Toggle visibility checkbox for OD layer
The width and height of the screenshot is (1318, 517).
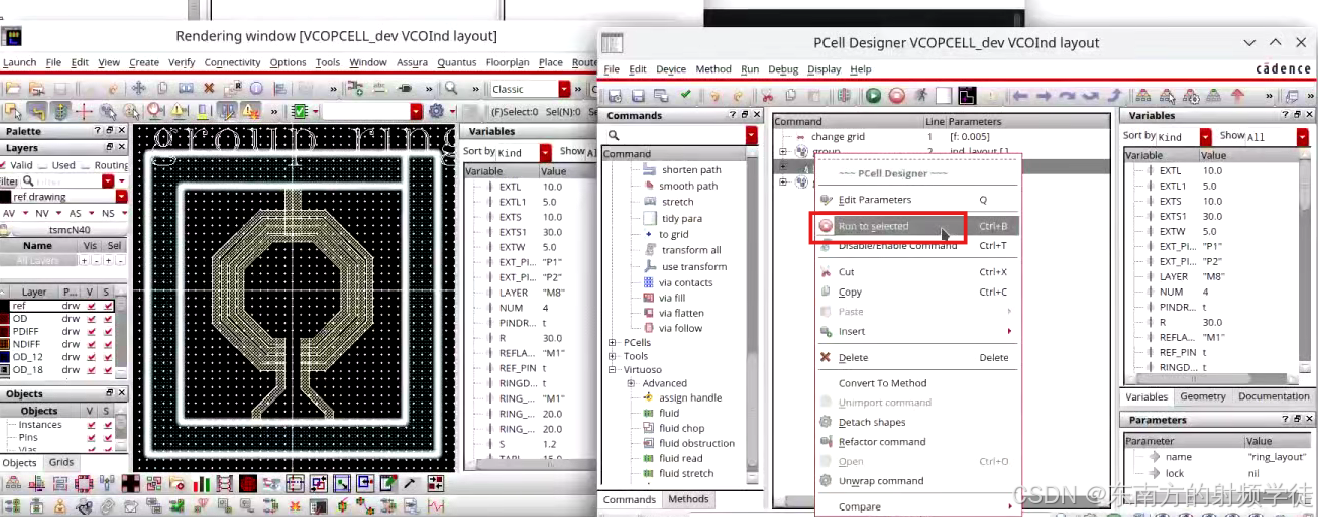pos(93,319)
